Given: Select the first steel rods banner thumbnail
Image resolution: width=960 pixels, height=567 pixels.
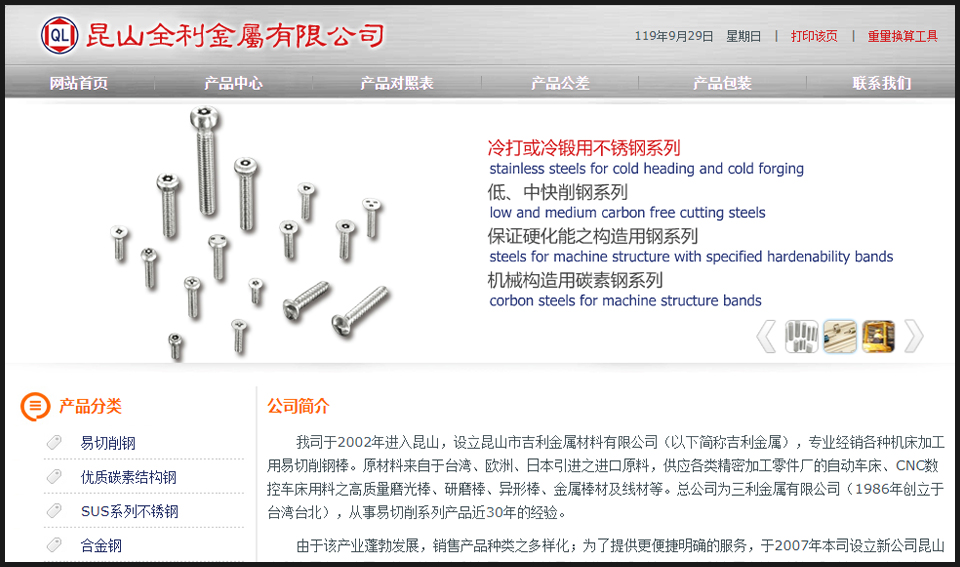Looking at the screenshot, I should coord(801,336).
